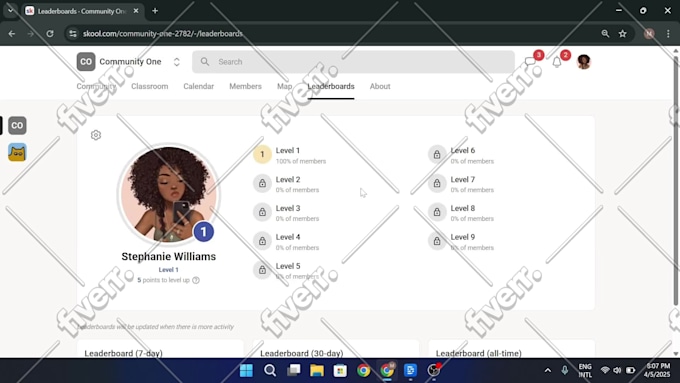Image resolution: width=680 pixels, height=383 pixels.
Task: Switch to the Map tab
Action: (x=284, y=86)
